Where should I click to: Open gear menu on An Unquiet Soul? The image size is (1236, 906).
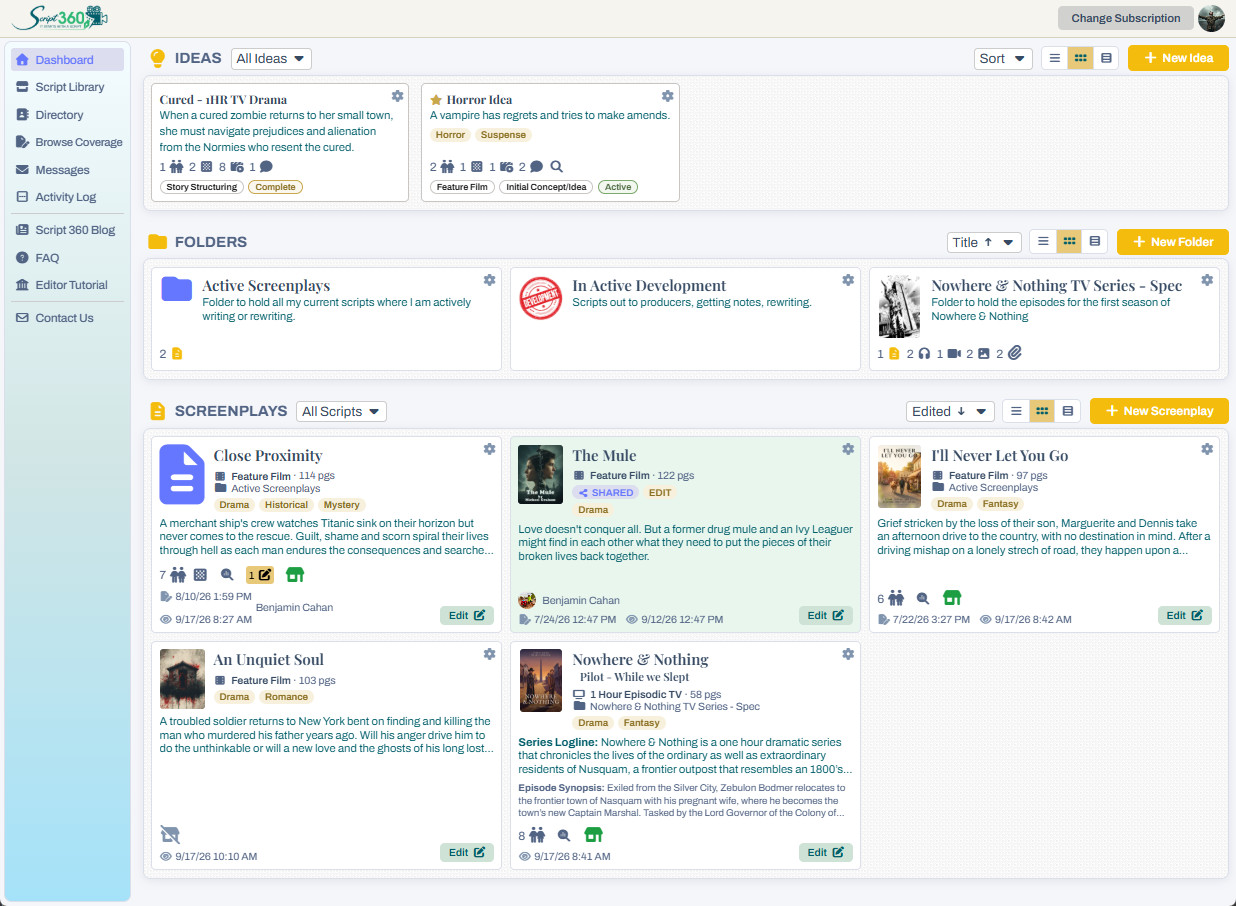(x=489, y=653)
